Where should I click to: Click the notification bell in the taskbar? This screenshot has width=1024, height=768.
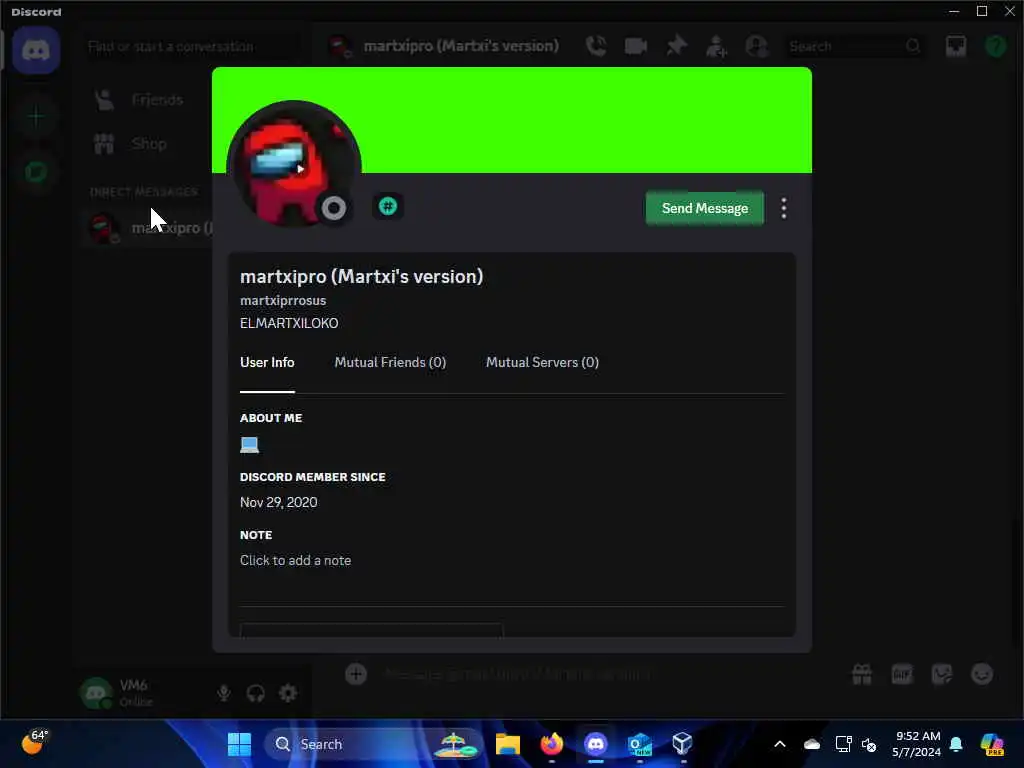pos(956,744)
